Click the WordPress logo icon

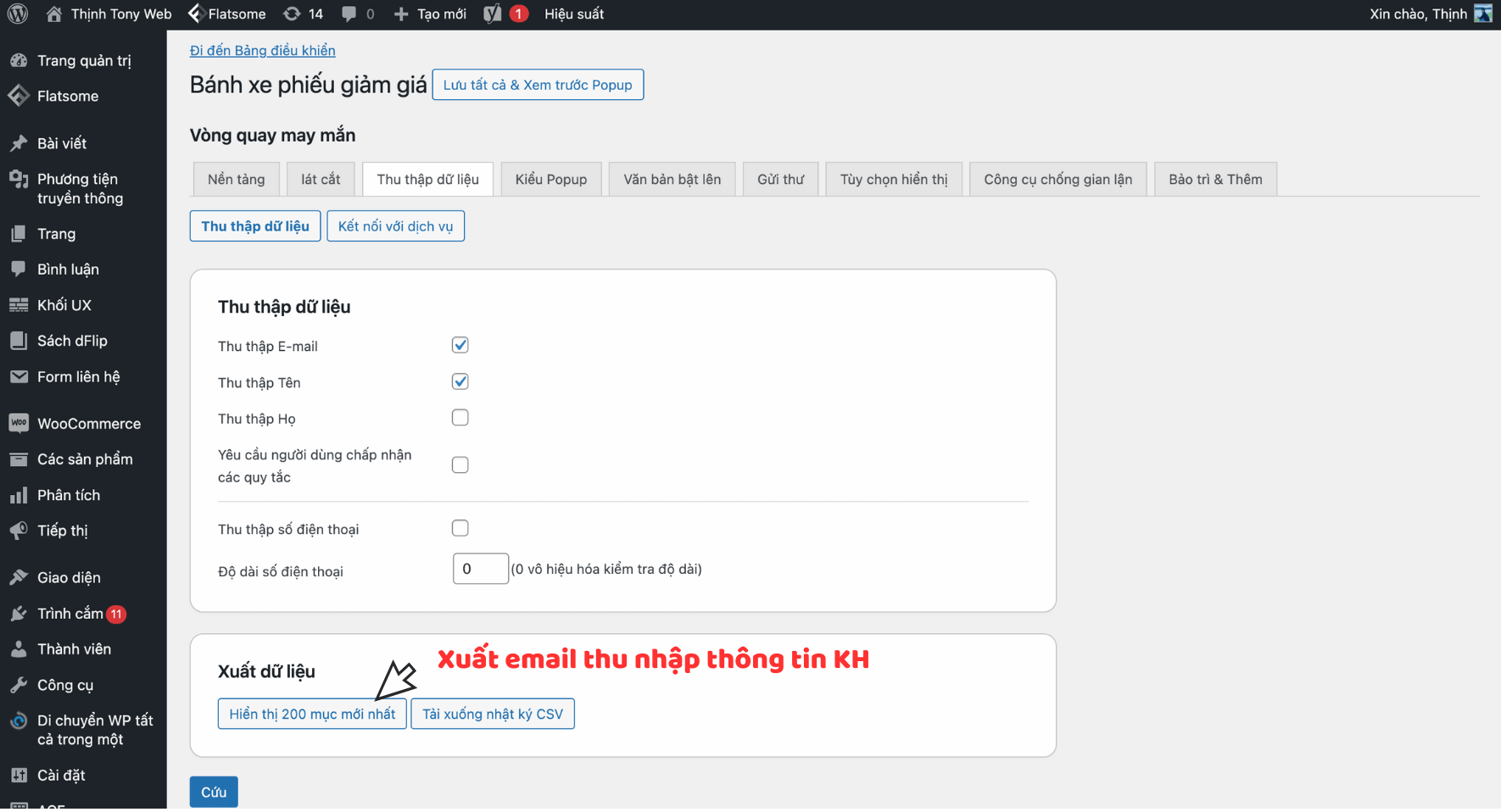coord(18,14)
